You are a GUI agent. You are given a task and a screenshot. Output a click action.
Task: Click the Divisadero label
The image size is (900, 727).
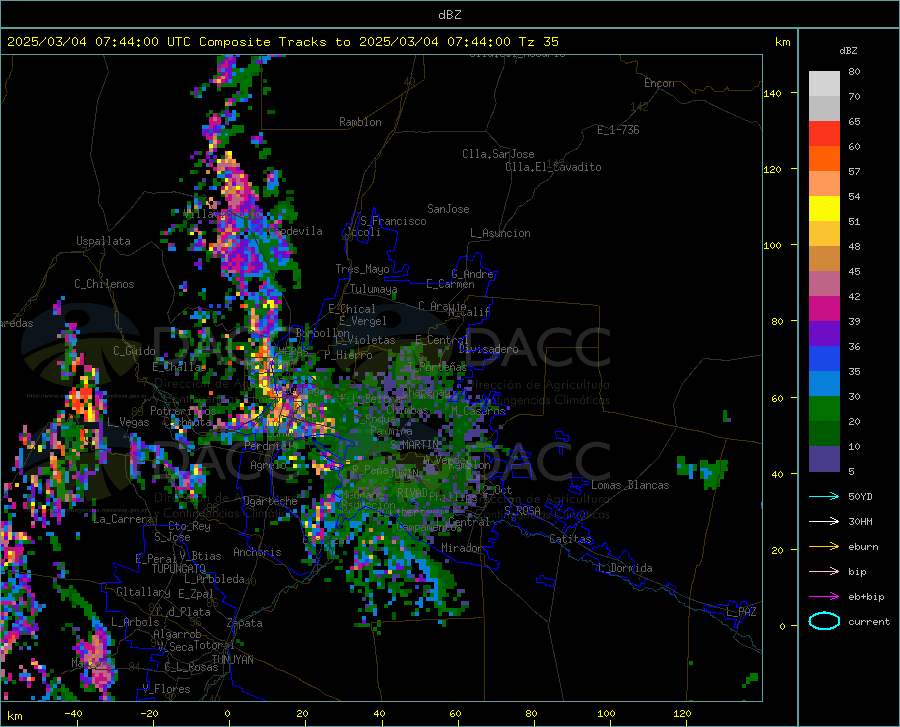[488, 349]
